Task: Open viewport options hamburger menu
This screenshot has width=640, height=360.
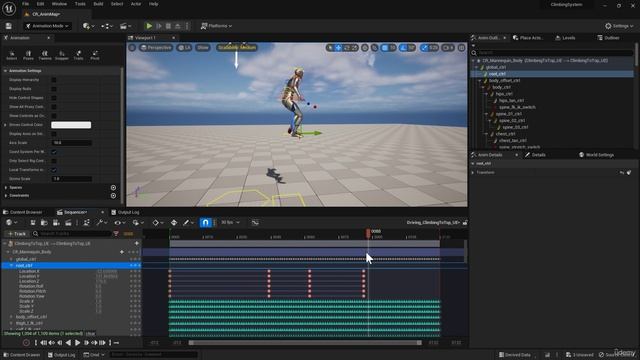Action: click(132, 48)
